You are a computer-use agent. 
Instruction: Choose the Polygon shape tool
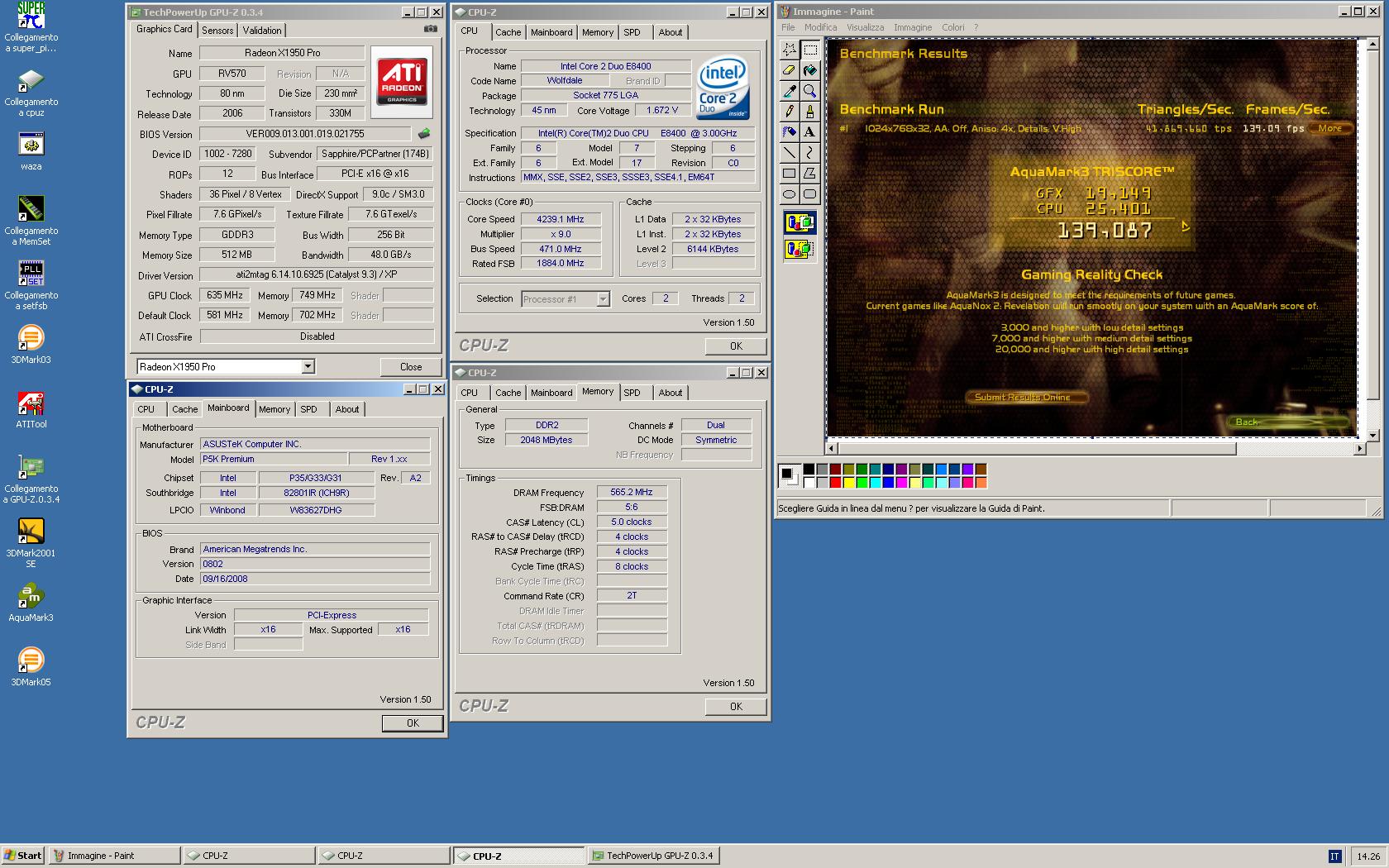[809, 174]
